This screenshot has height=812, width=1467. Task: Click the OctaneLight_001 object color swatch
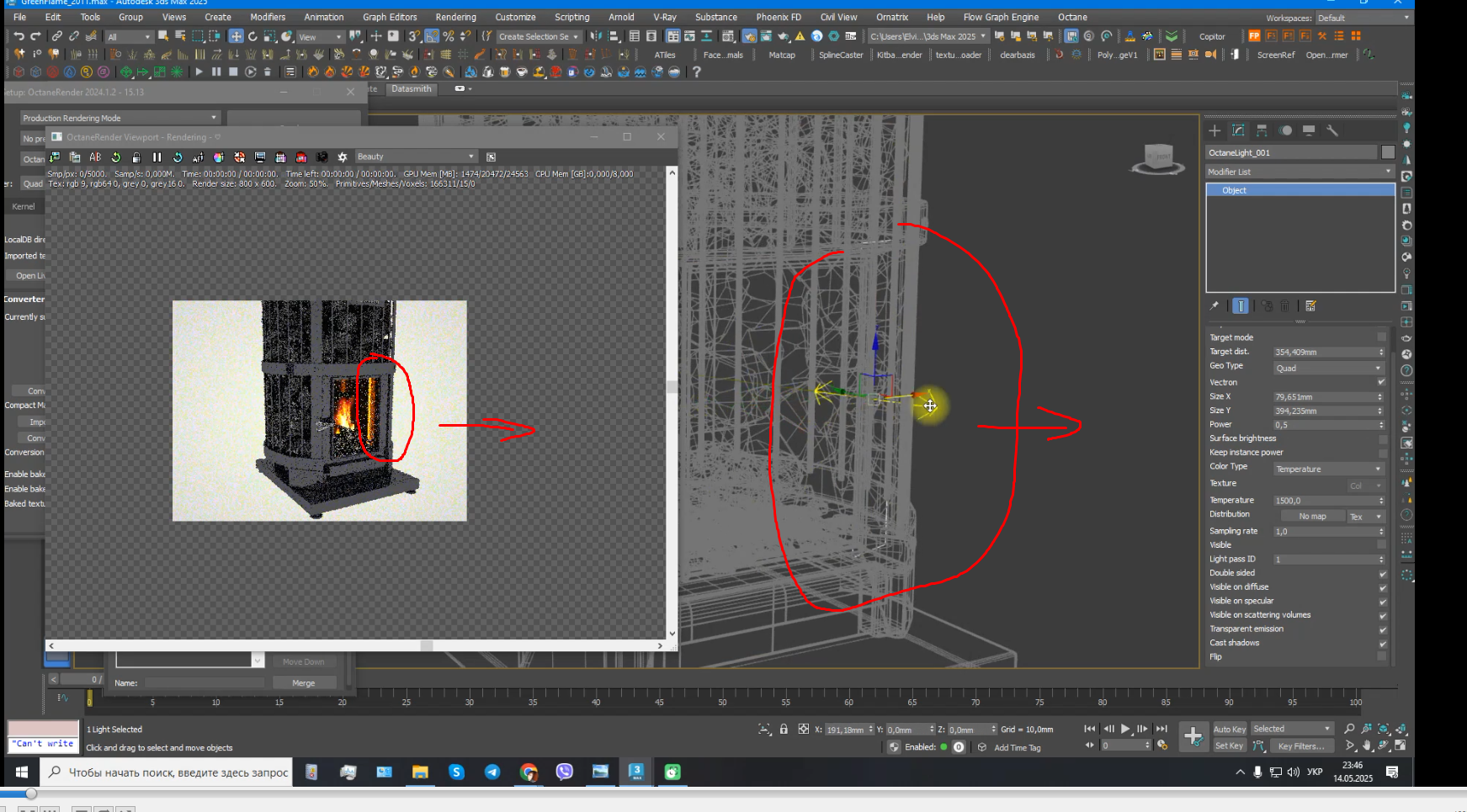(x=1388, y=152)
